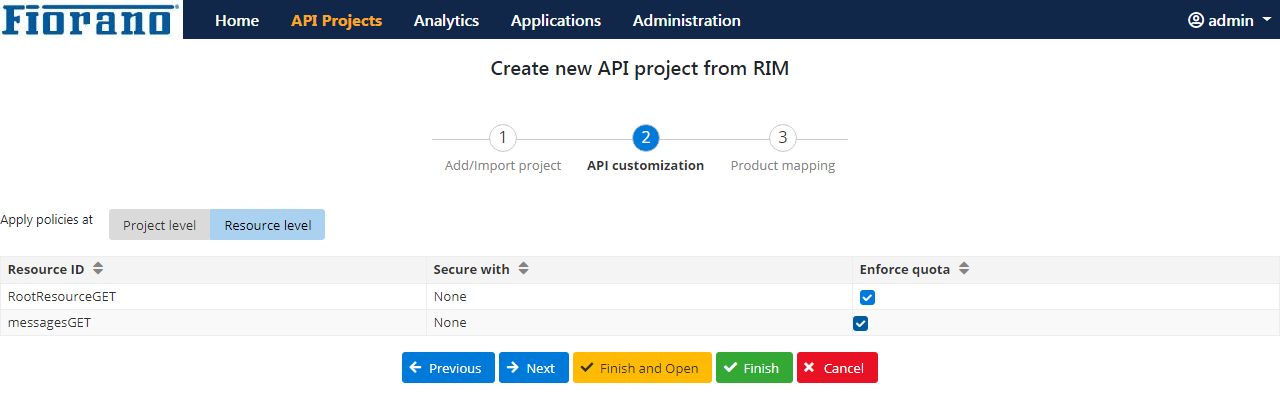The image size is (1280, 408).
Task: Select step 3 Product mapping circle
Action: tap(783, 138)
